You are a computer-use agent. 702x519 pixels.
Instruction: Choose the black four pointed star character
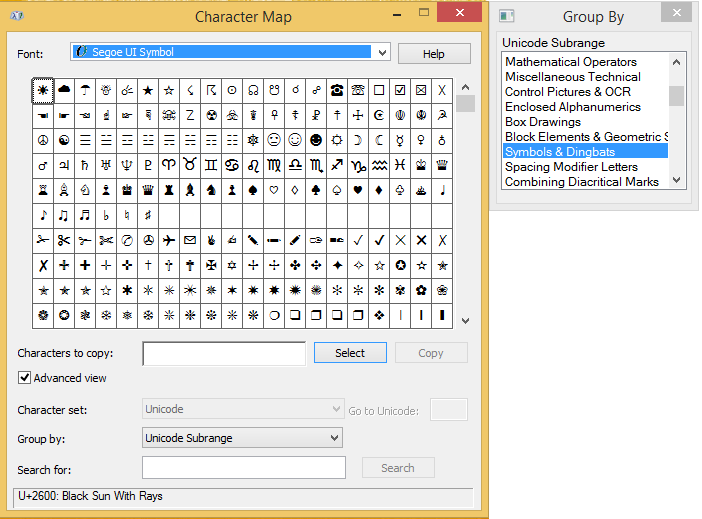click(337, 266)
